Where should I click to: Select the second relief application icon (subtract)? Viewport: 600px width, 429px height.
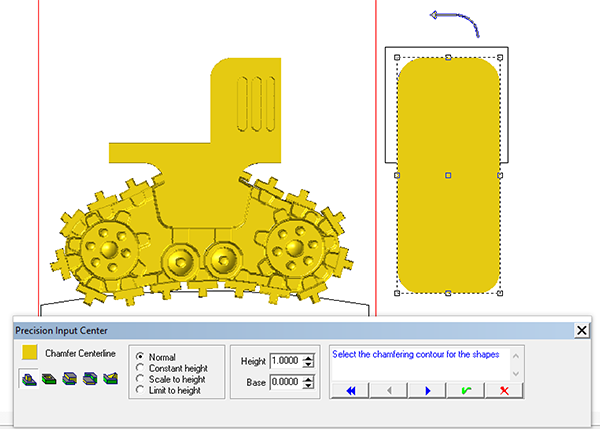49,379
